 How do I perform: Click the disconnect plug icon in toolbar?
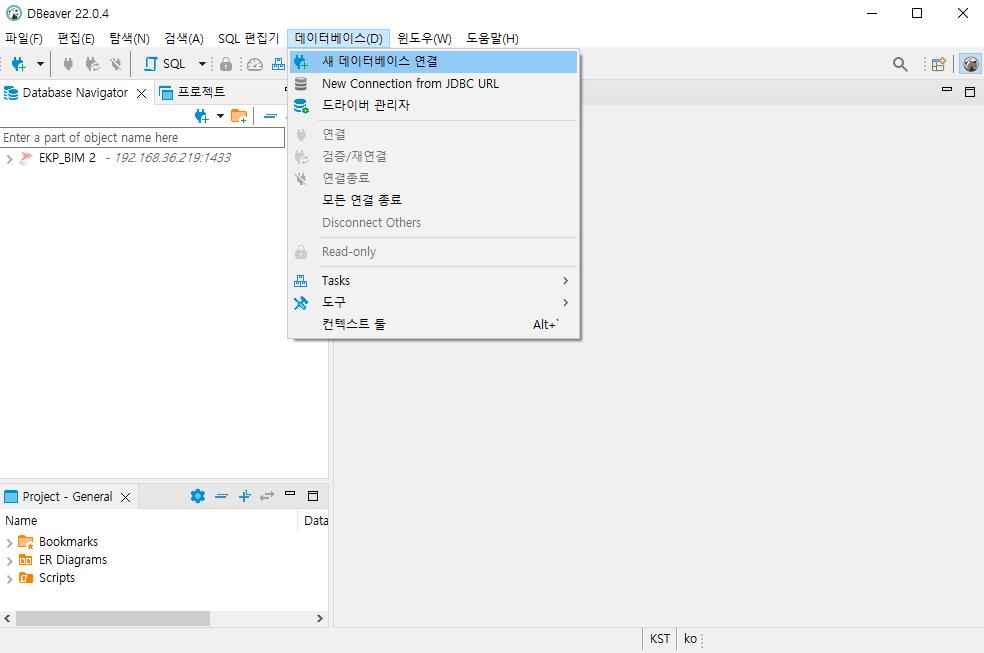tap(115, 63)
